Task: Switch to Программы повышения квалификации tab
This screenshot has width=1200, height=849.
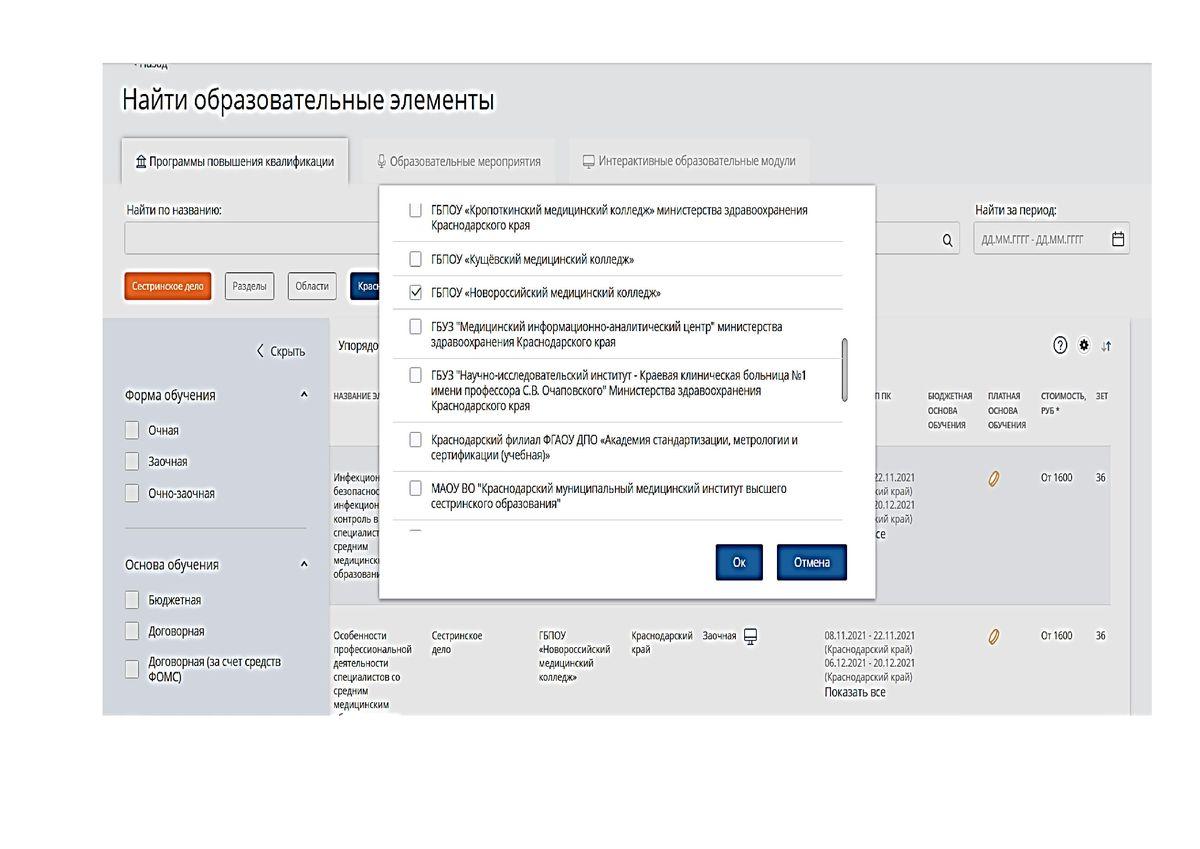Action: pos(235,162)
